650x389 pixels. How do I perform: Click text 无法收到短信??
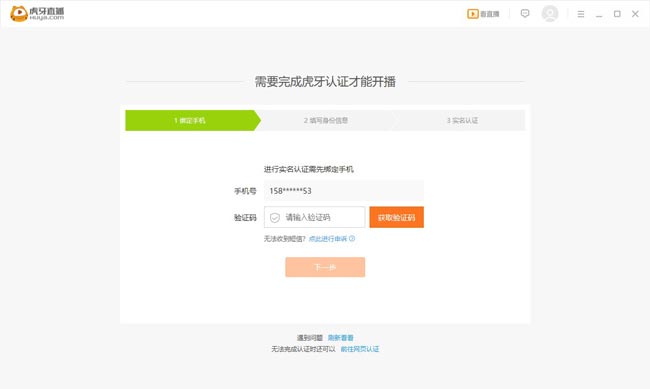[285, 238]
